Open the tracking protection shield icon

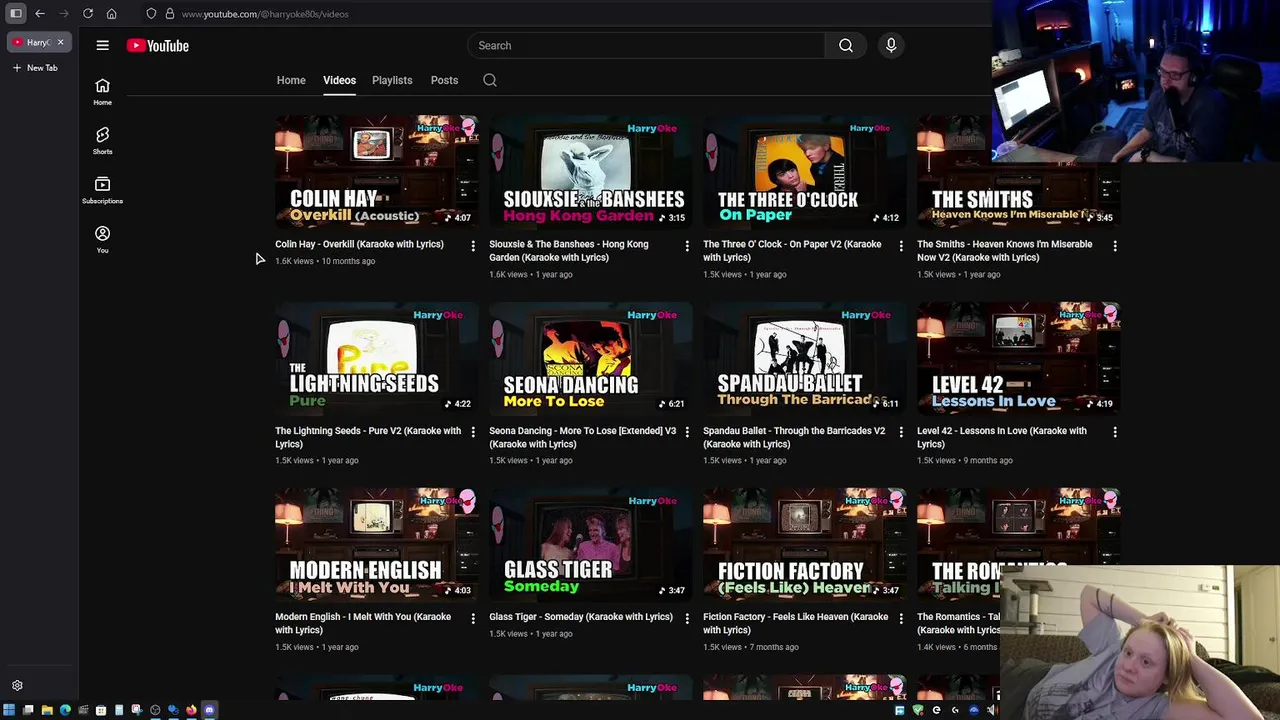coord(151,14)
